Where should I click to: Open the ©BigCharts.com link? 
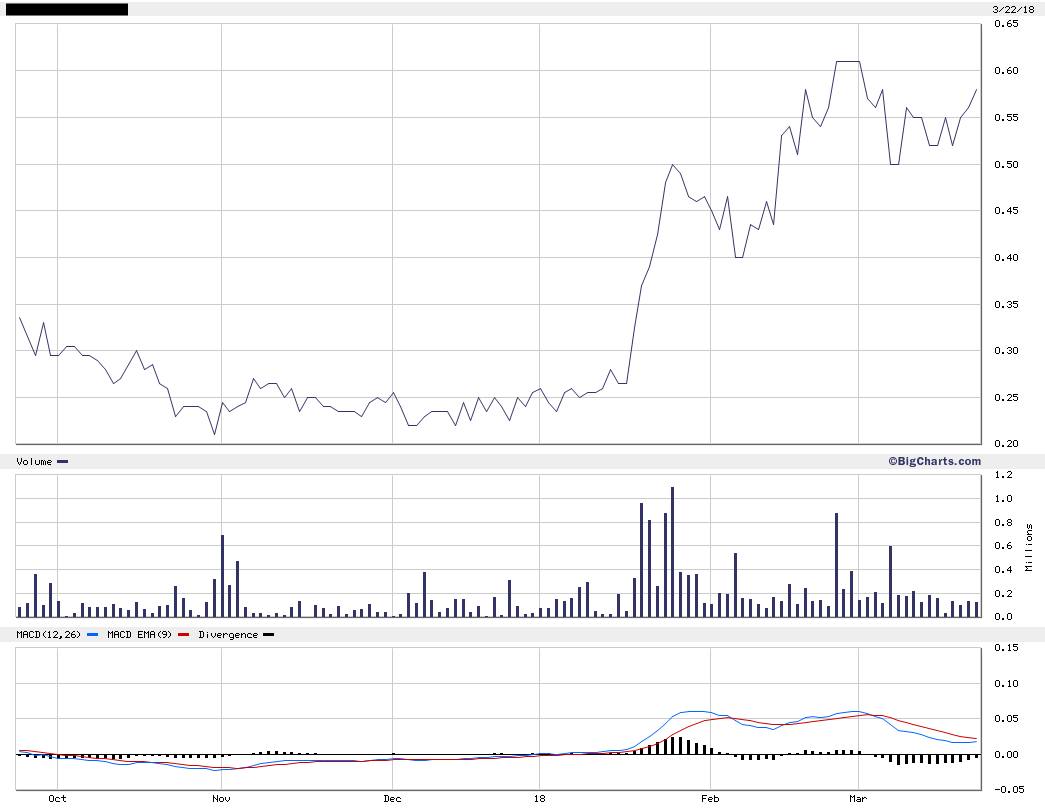click(x=934, y=461)
